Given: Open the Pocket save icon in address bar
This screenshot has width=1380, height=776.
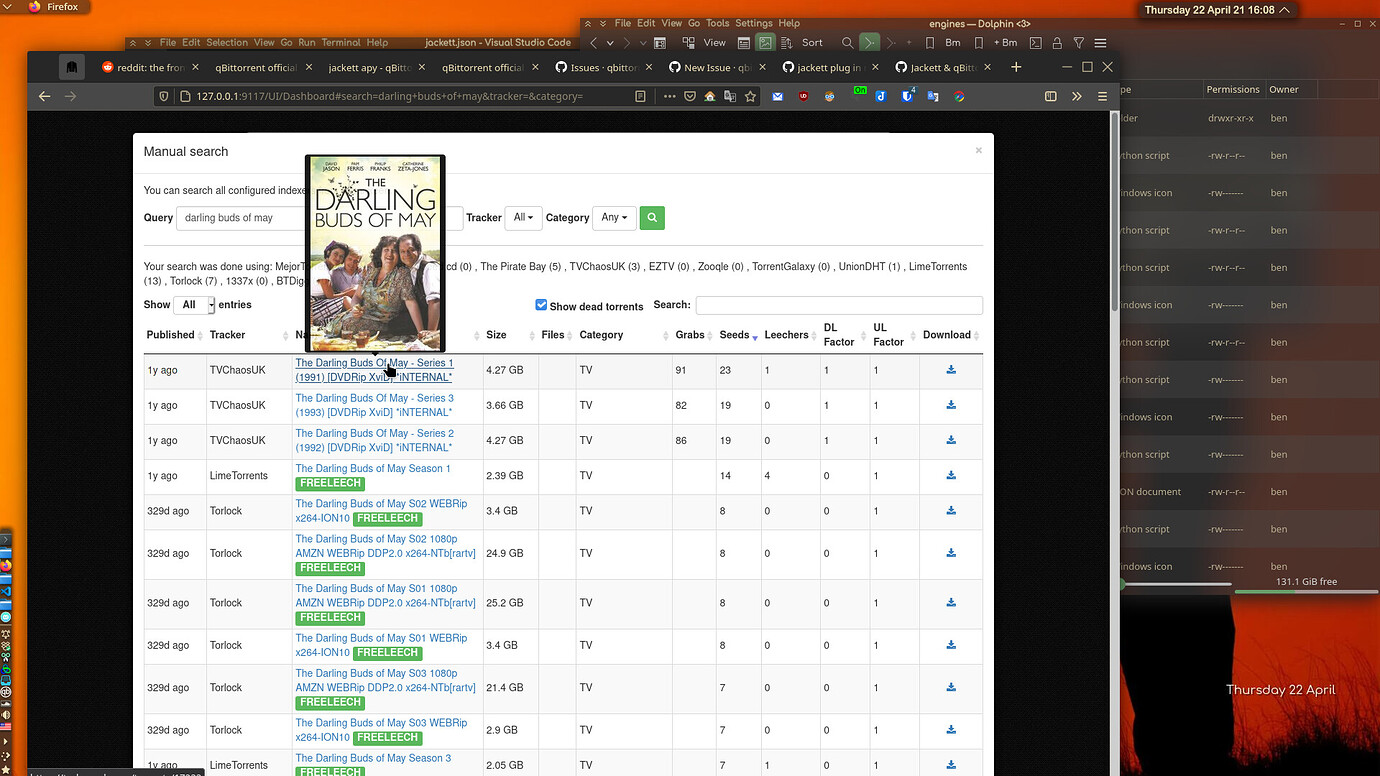Looking at the screenshot, I should [690, 96].
